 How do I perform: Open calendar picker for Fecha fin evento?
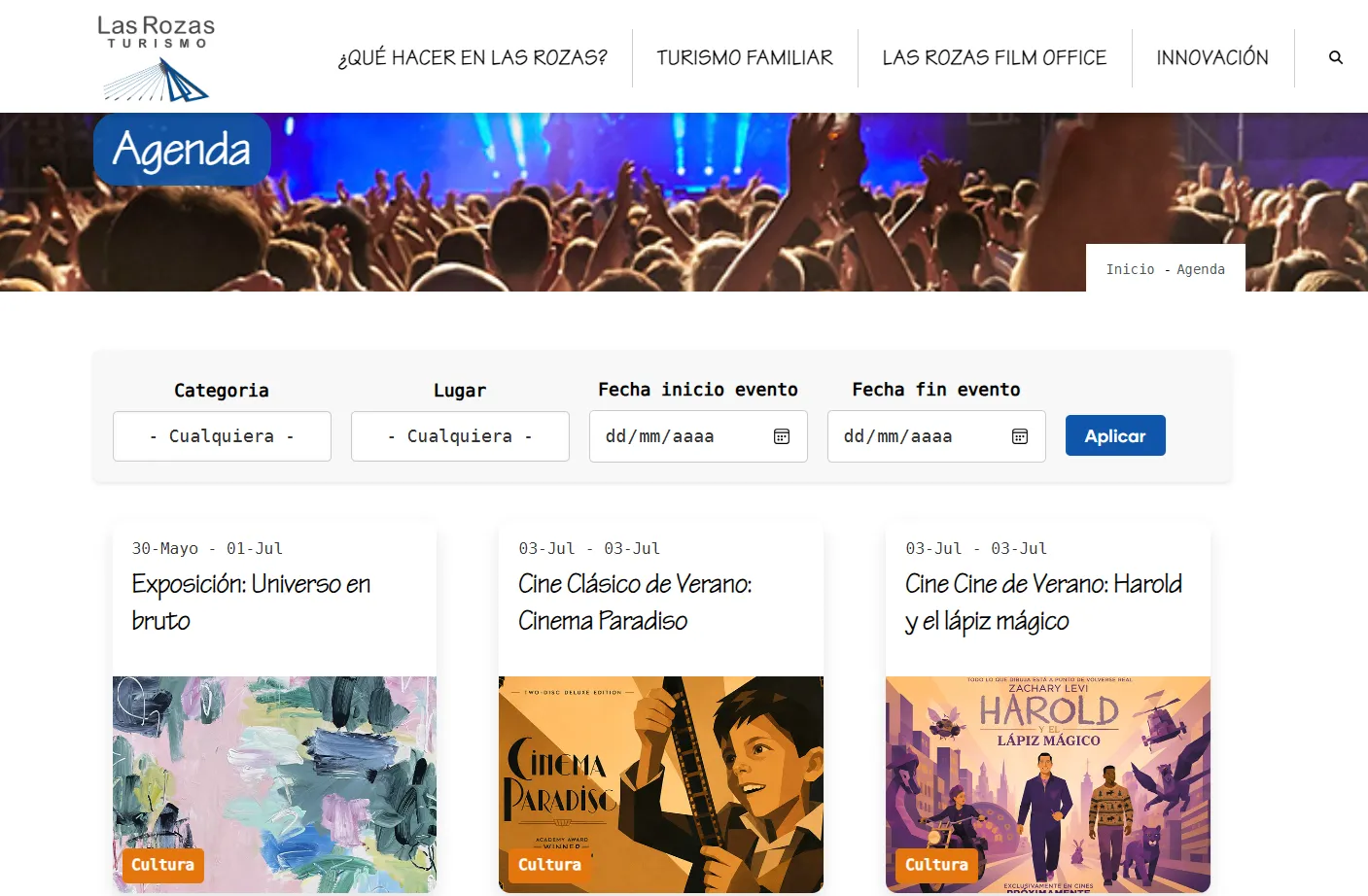coord(1020,436)
